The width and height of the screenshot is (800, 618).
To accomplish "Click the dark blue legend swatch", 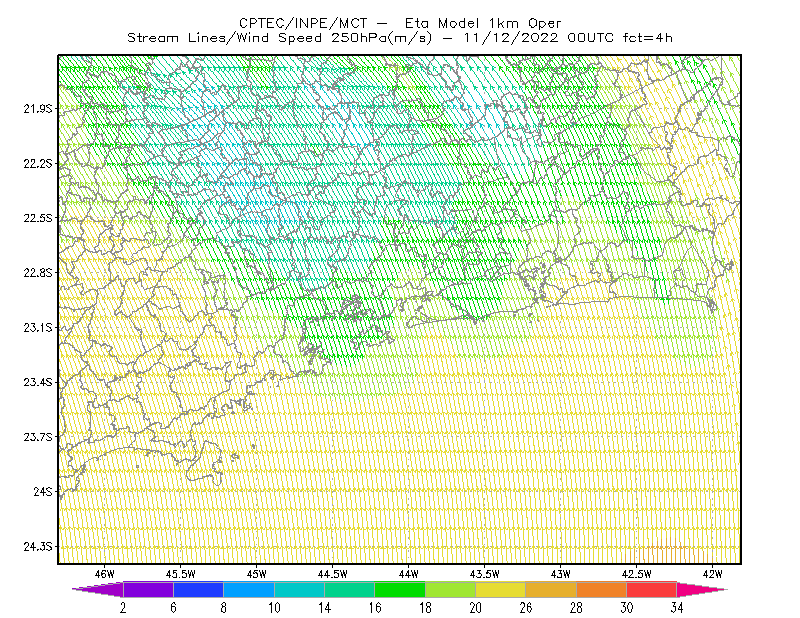I will 198,589.
